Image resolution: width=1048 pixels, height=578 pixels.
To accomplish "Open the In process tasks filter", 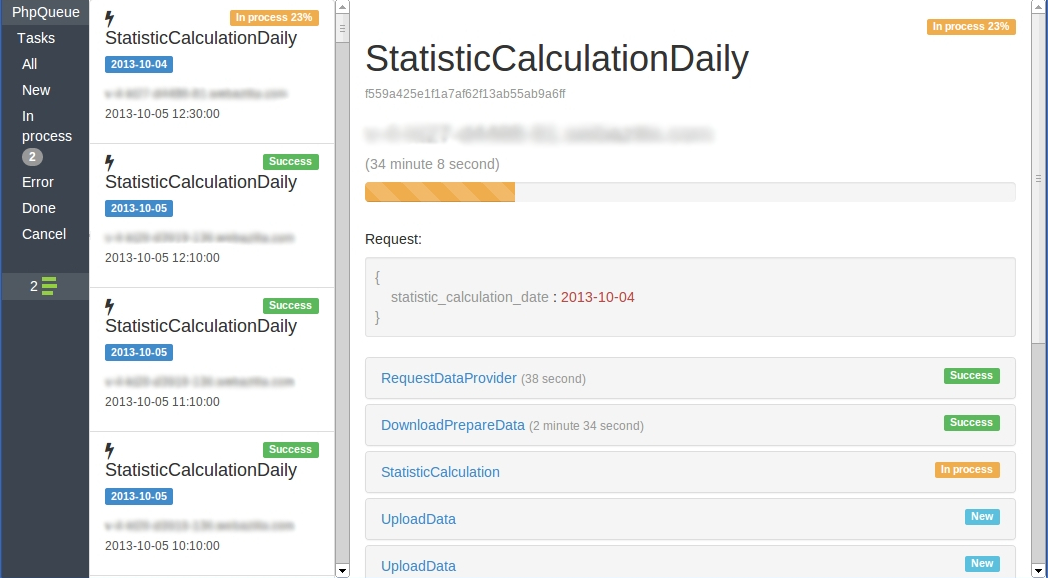I will pos(46,126).
